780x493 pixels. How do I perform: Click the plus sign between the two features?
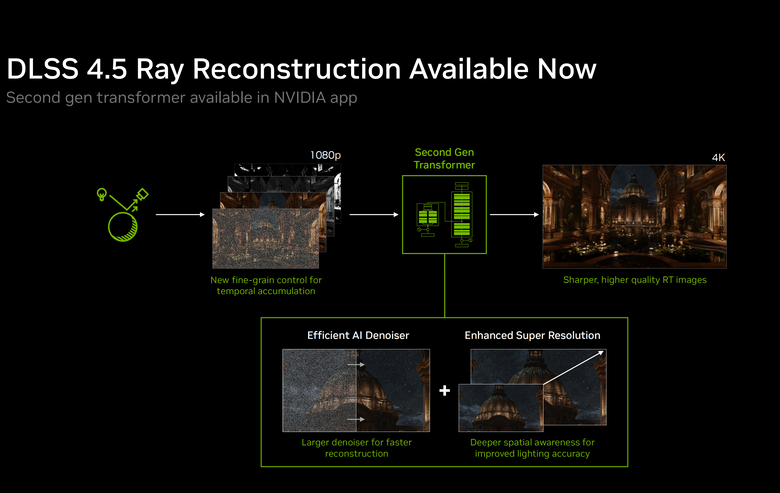445,391
